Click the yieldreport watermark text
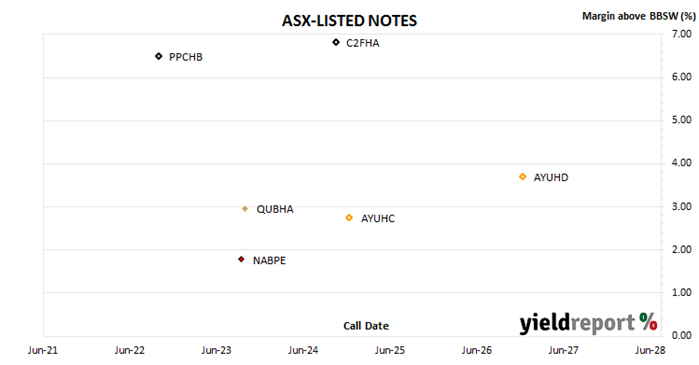Viewport: 699px width, 365px height. click(577, 323)
